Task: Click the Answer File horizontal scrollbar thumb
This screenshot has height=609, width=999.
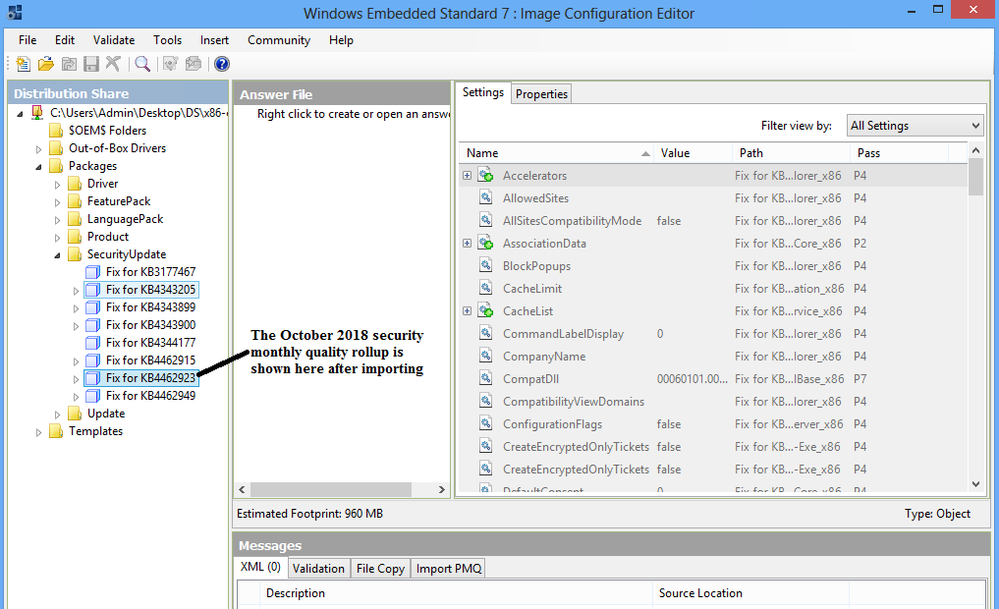Action: click(x=331, y=489)
